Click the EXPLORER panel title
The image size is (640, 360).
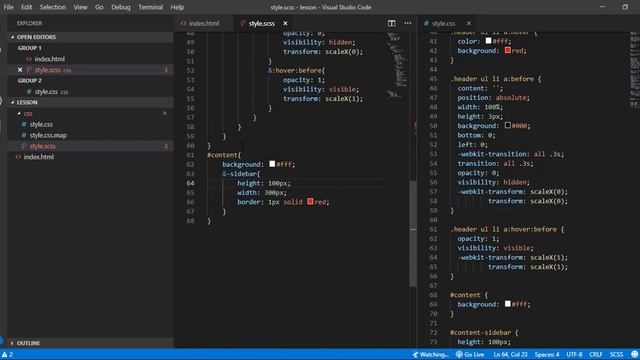tap(29, 23)
